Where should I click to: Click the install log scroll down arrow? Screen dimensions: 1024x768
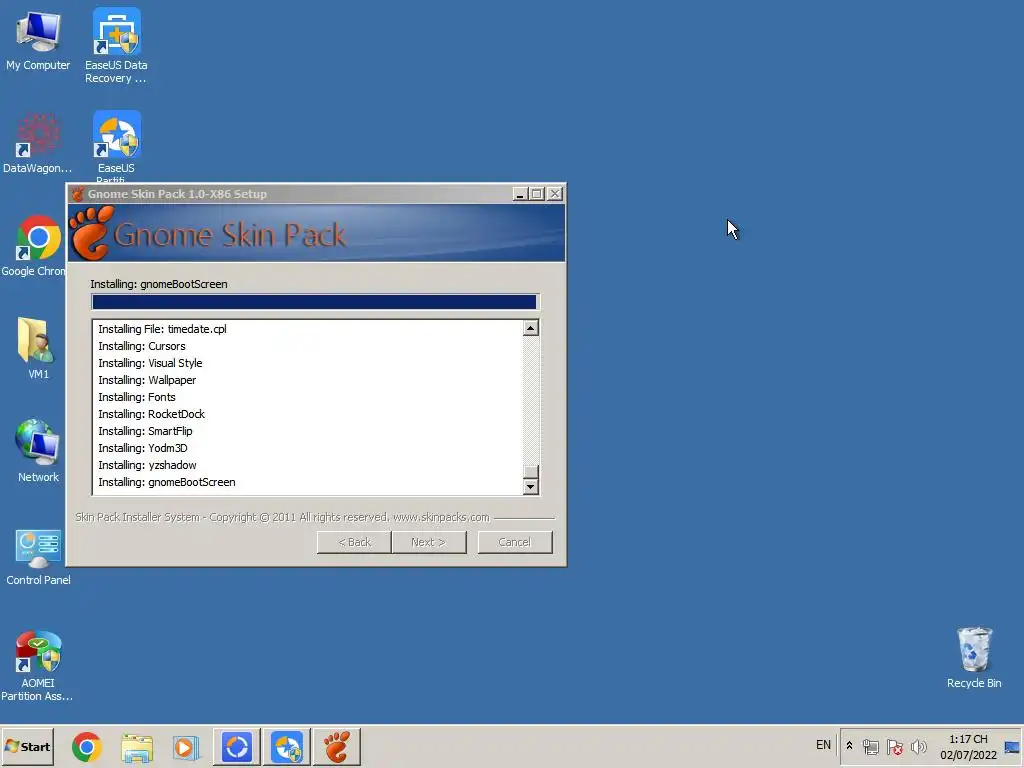coord(530,487)
